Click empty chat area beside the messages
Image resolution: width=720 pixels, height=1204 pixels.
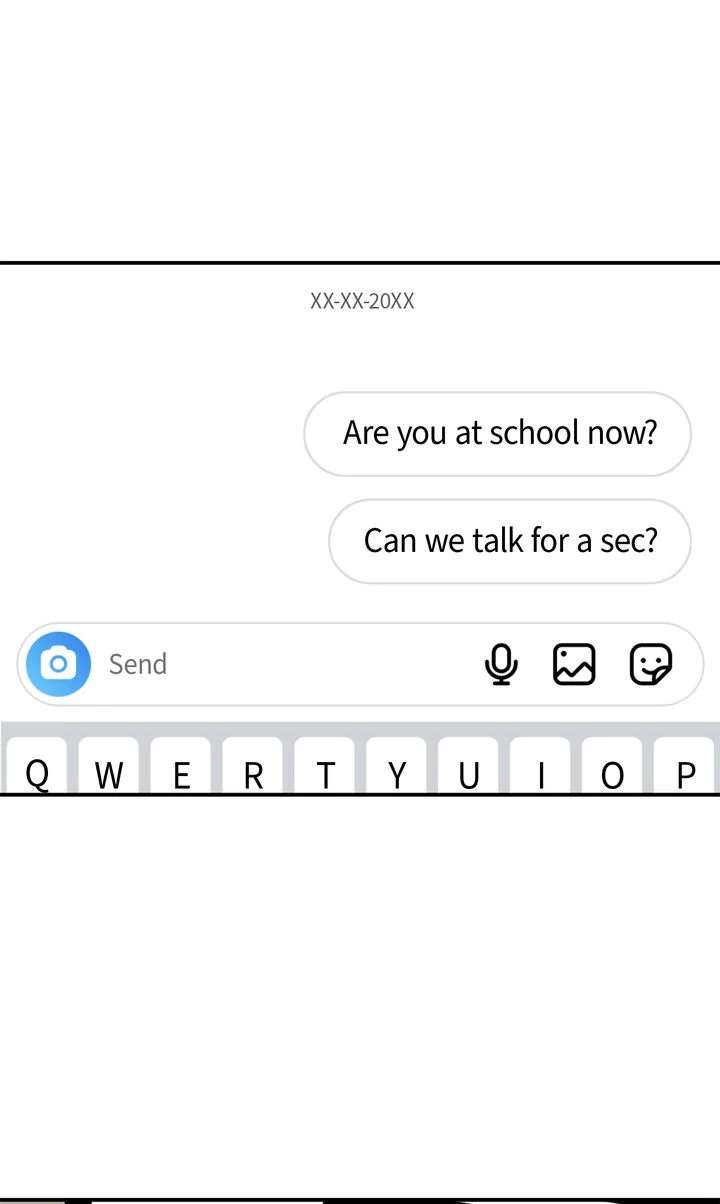point(150,480)
